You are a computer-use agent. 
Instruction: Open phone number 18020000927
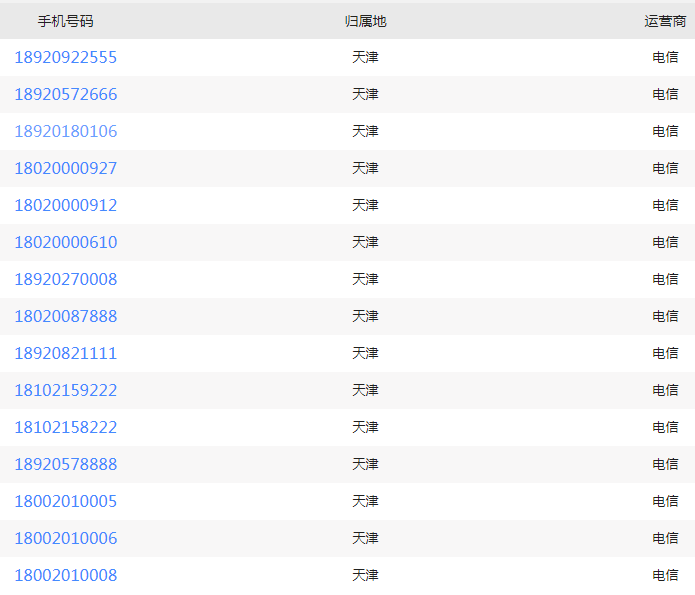[x=66, y=168]
